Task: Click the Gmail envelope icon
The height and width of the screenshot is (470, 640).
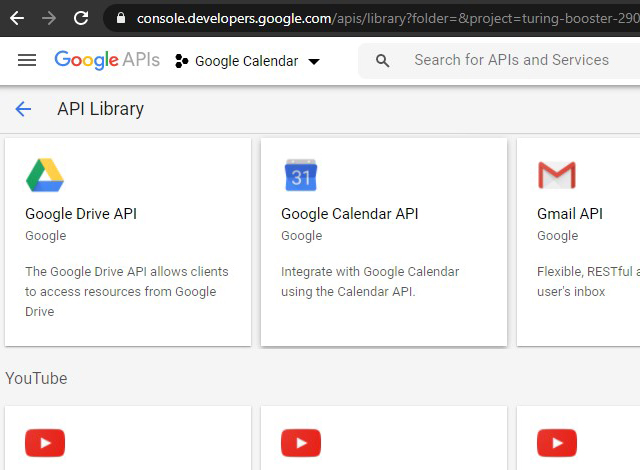Action: pos(557,175)
